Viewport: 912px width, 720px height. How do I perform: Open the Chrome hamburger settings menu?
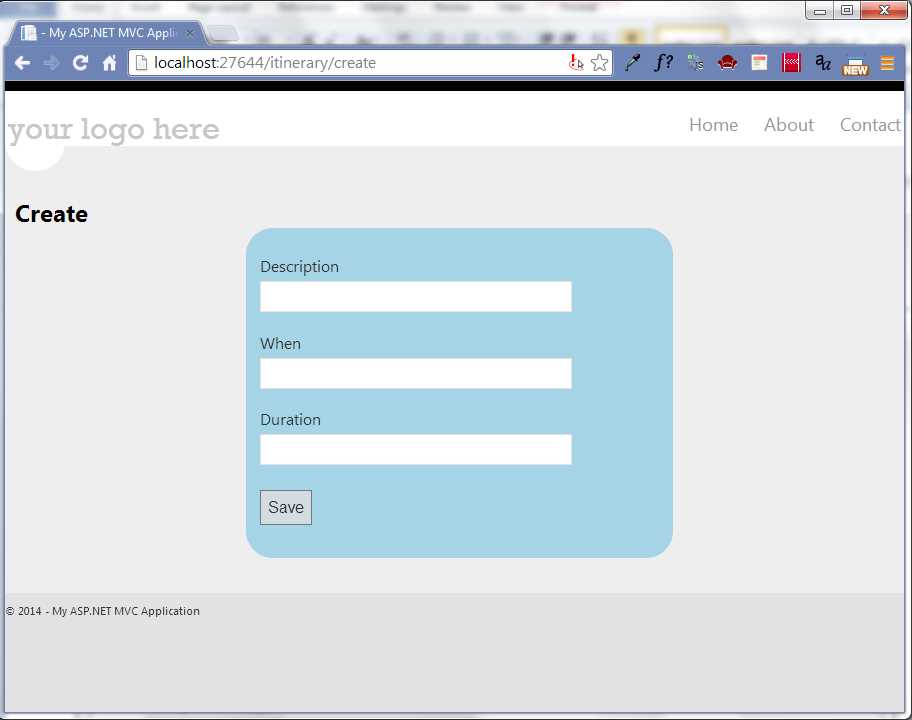(887, 62)
